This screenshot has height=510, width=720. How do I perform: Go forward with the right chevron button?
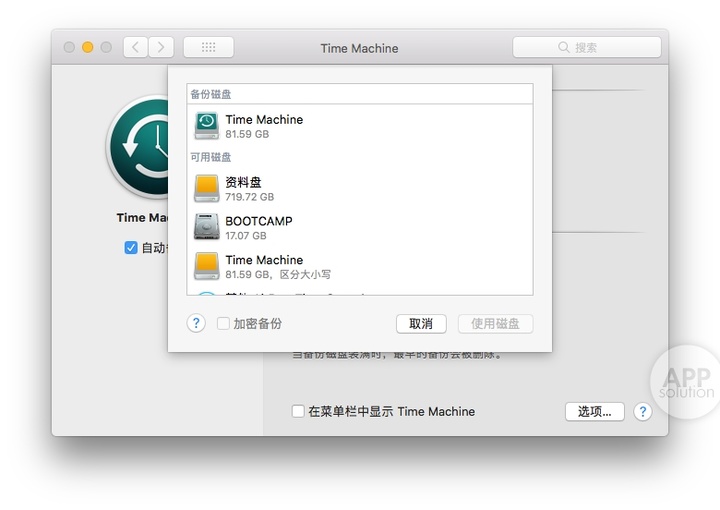[x=161, y=47]
